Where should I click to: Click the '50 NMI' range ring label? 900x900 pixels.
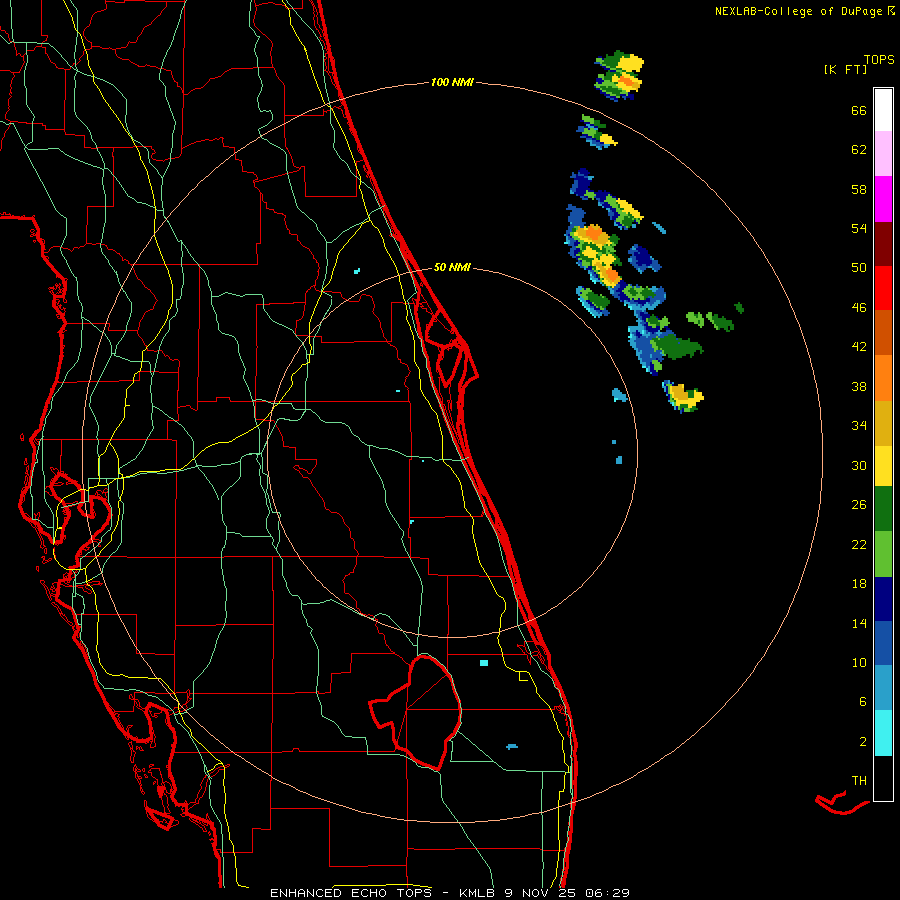pyautogui.click(x=452, y=267)
